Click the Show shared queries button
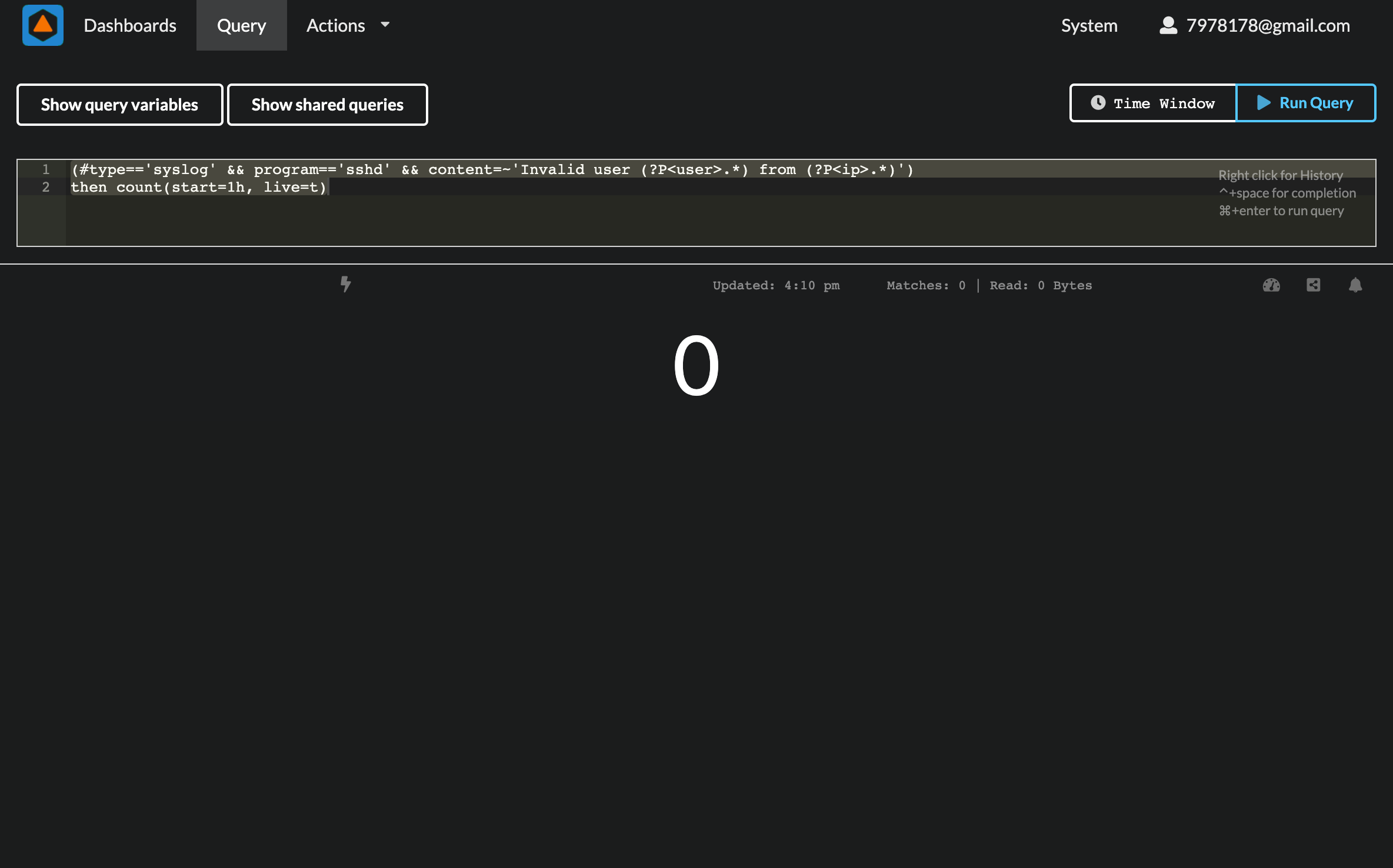Image resolution: width=1393 pixels, height=868 pixels. tap(327, 104)
